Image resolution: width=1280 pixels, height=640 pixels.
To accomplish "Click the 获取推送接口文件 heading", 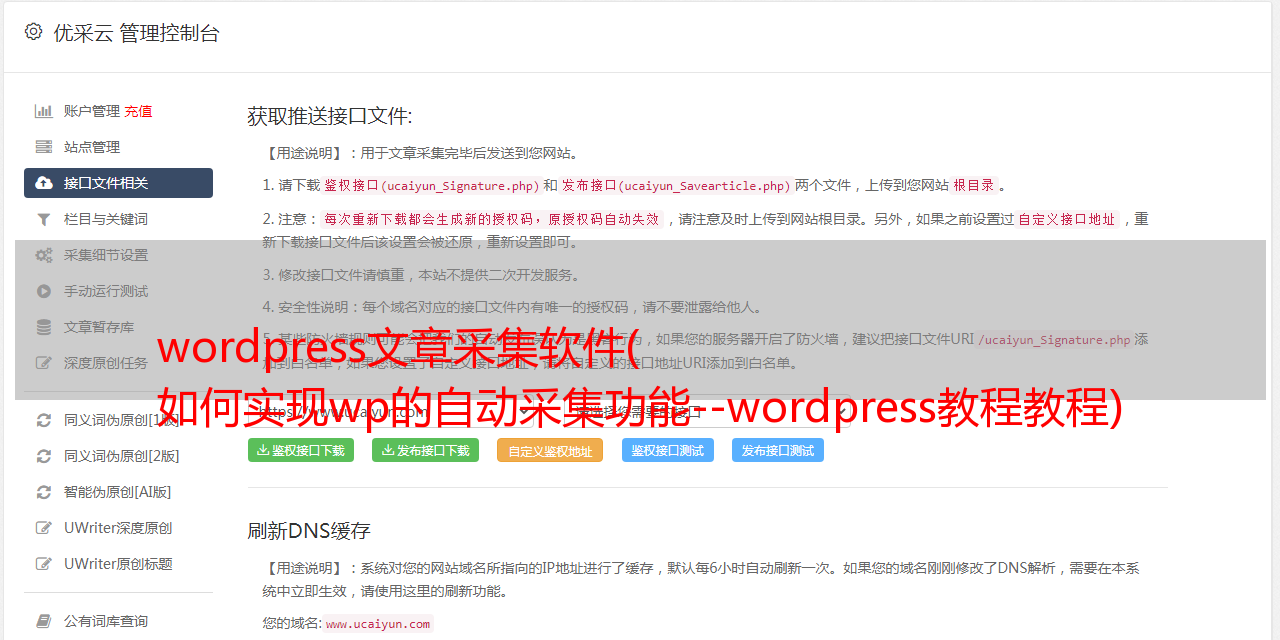I will [330, 116].
